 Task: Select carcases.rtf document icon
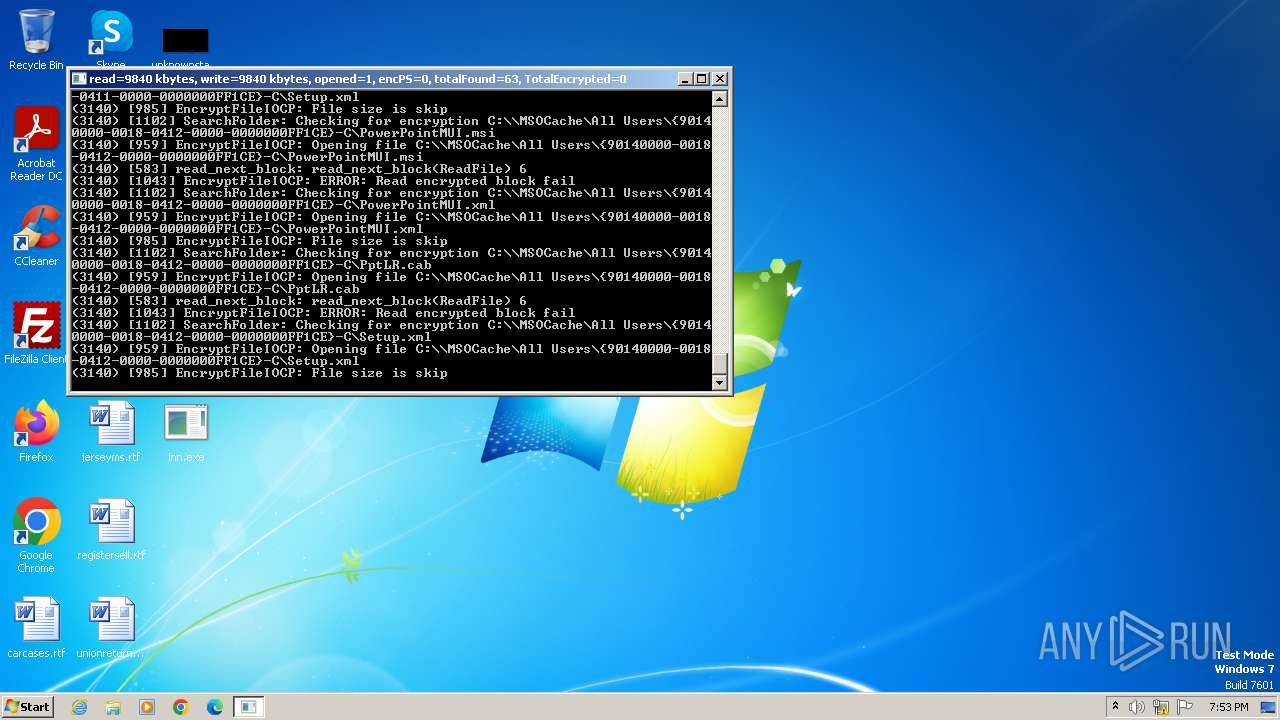(x=36, y=628)
